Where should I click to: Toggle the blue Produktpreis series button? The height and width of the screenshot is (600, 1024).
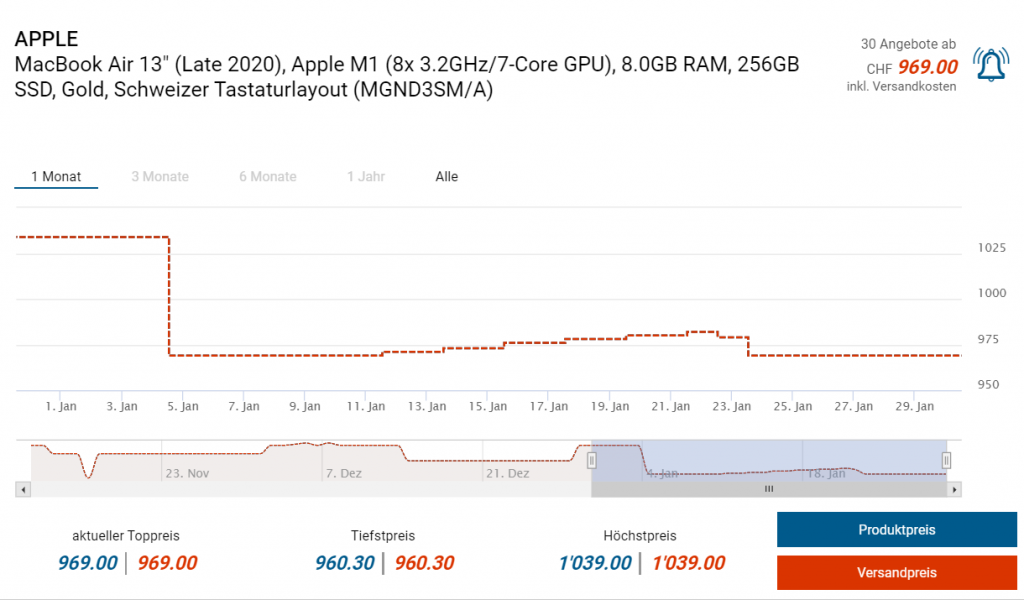click(896, 530)
